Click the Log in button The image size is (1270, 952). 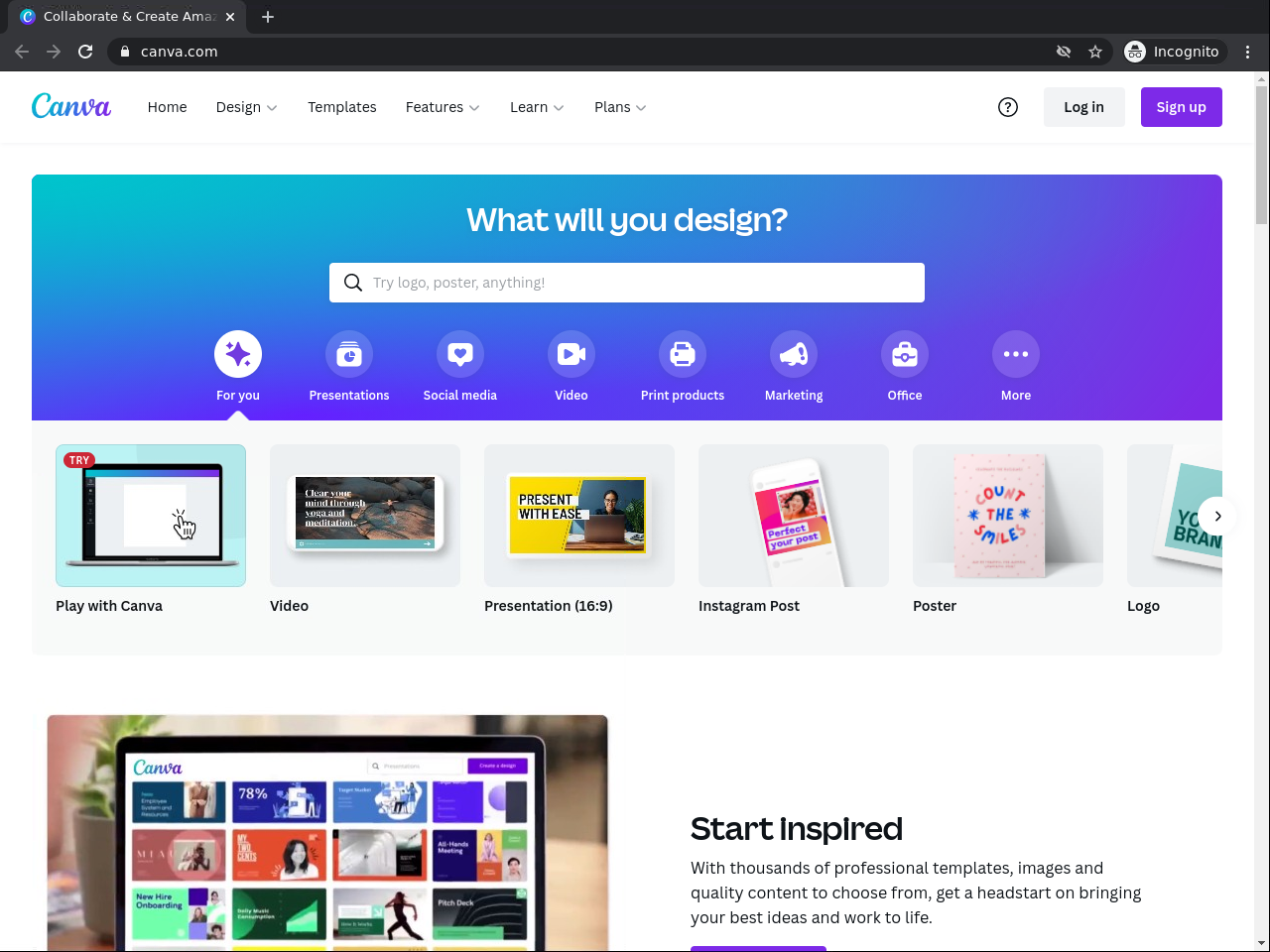click(x=1083, y=107)
